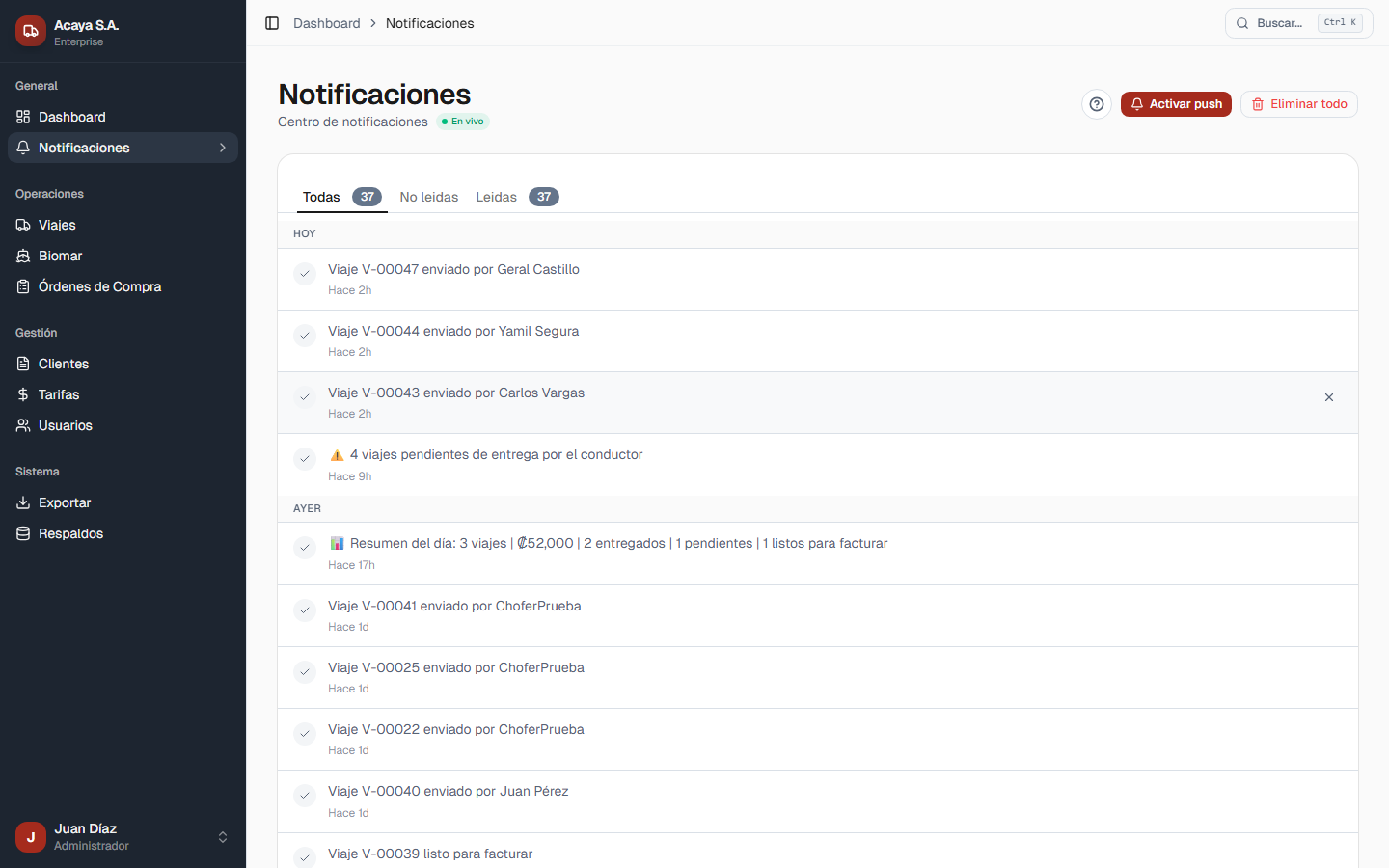Open the Leidas notifications tab

tap(496, 197)
